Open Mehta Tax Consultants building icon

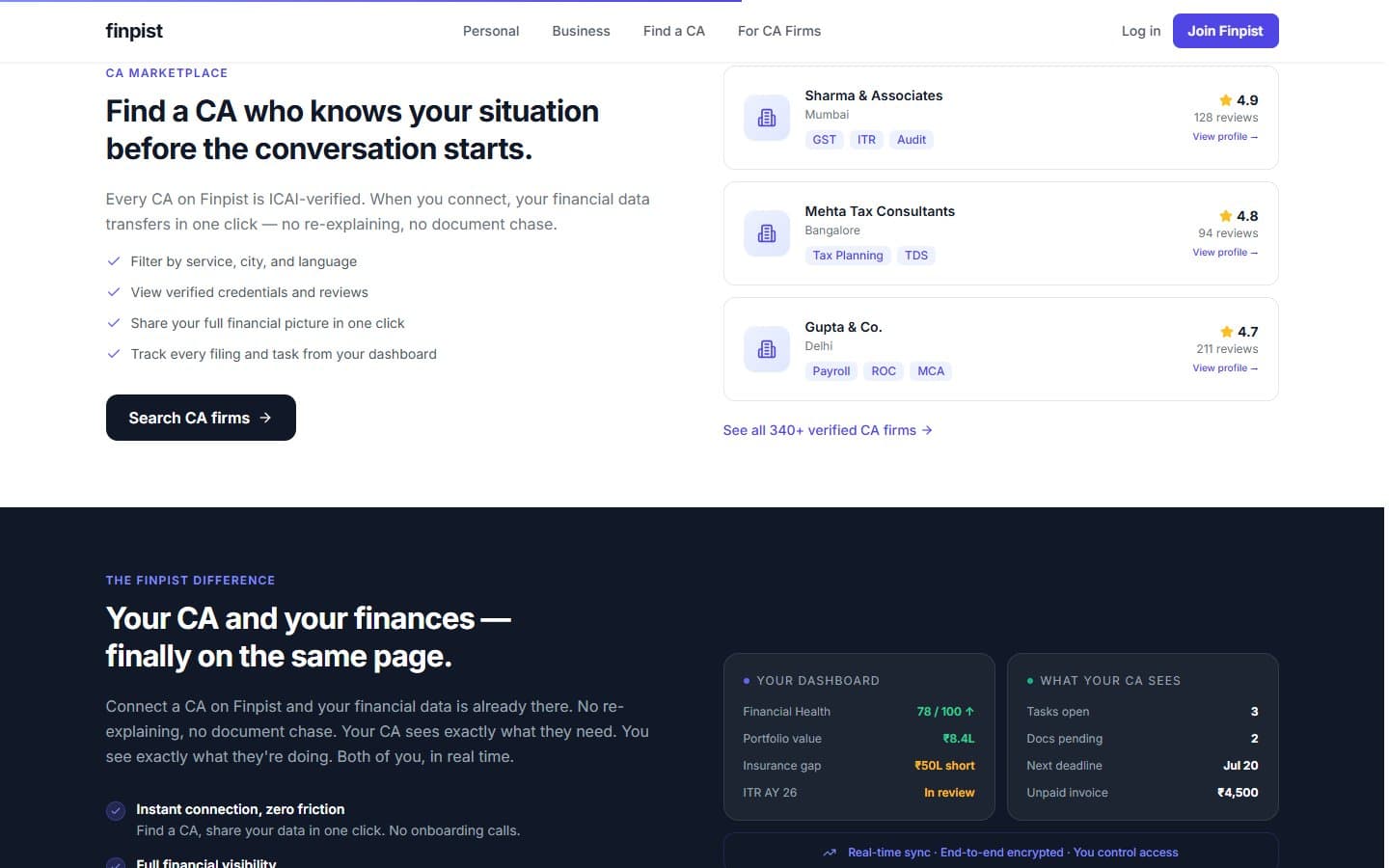click(x=767, y=233)
